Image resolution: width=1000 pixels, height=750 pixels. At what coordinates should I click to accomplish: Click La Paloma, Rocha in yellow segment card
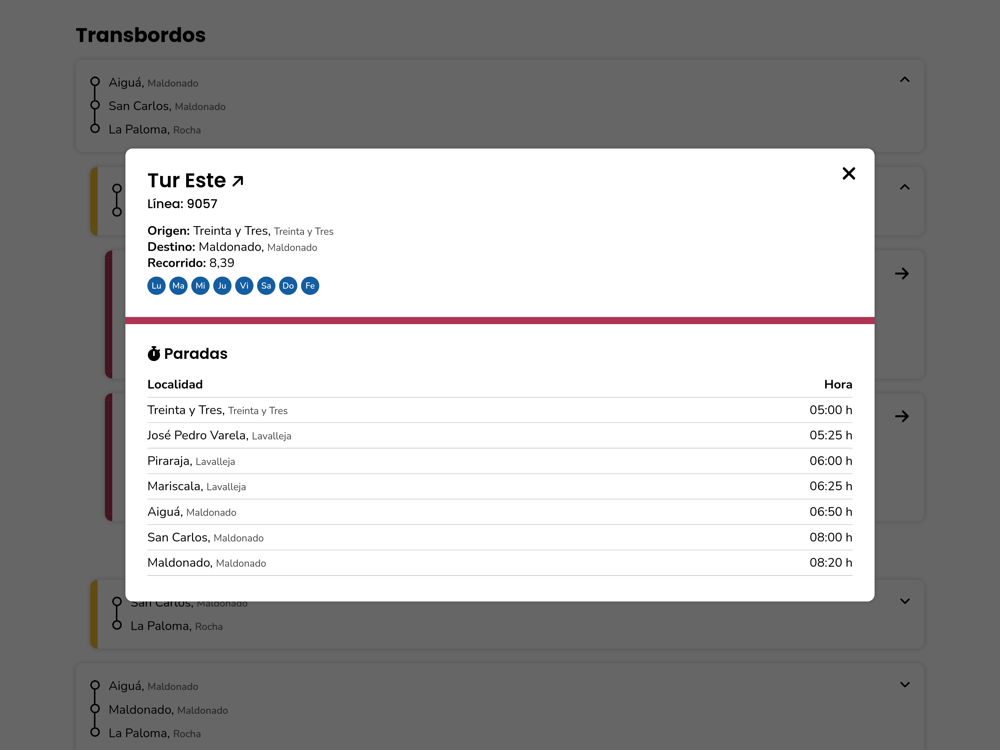(x=177, y=626)
